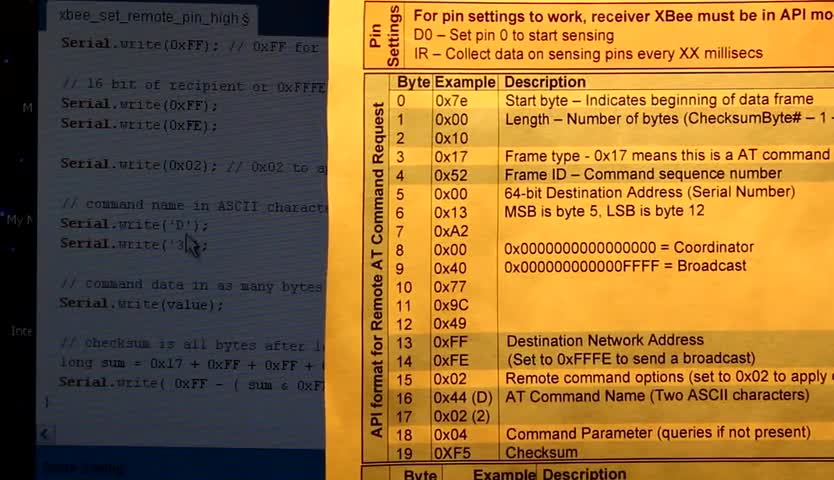The image size is (834, 480).
Task: Click the 'long sum = 0x17 + 0xFF' line
Action: pos(192,364)
